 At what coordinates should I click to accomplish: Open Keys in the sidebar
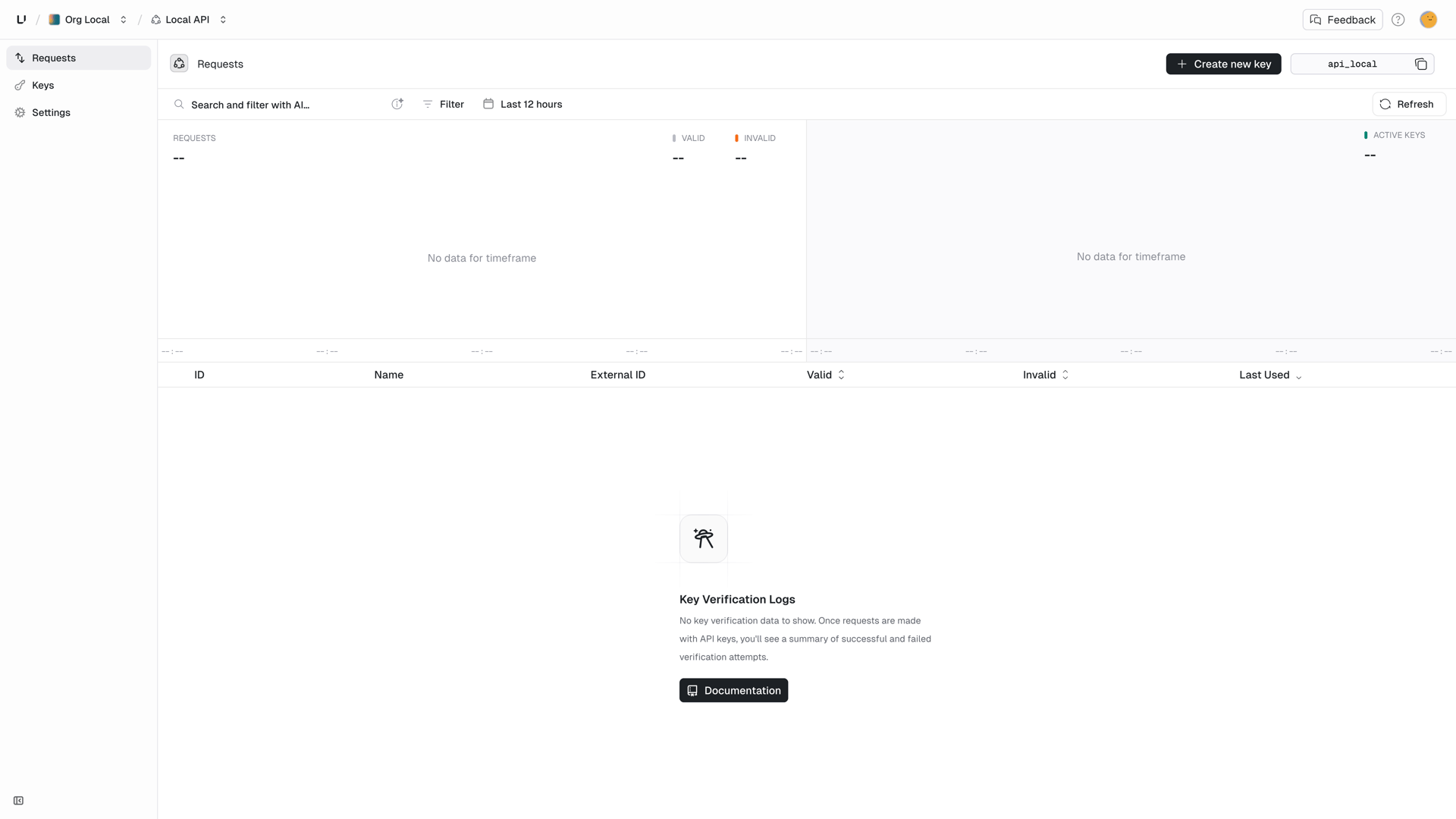point(79,85)
